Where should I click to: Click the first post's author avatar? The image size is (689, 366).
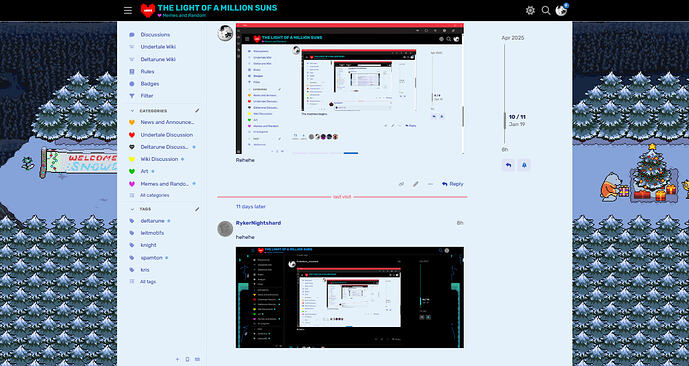click(x=225, y=33)
